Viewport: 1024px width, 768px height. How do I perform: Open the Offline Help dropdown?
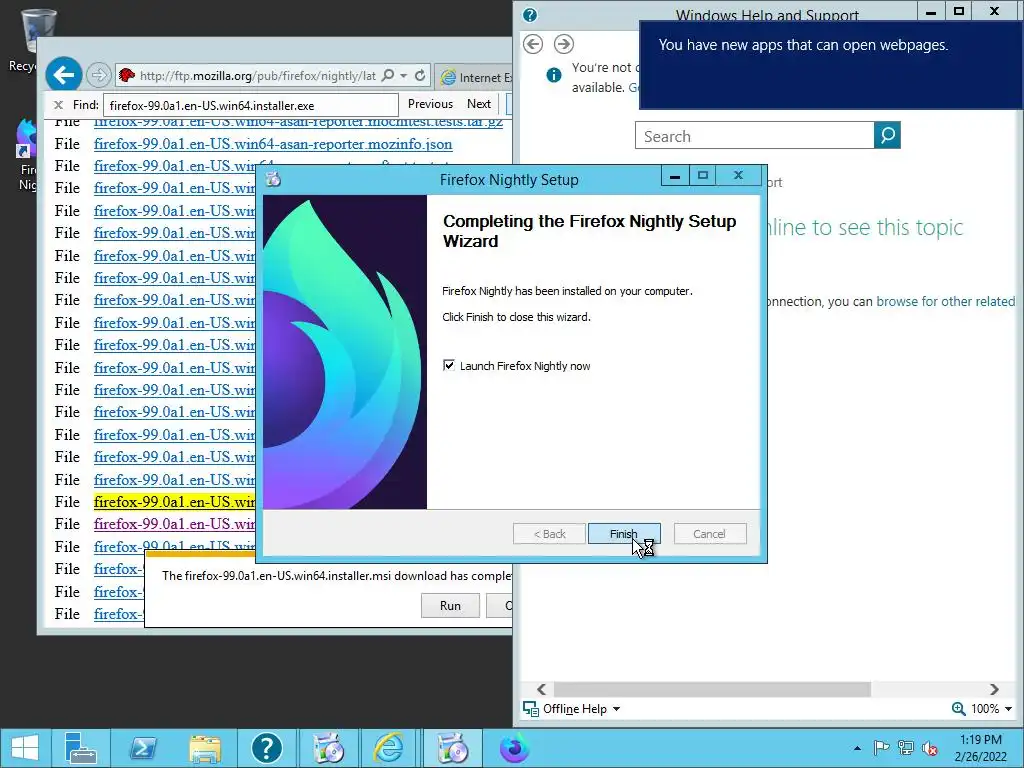pos(571,709)
